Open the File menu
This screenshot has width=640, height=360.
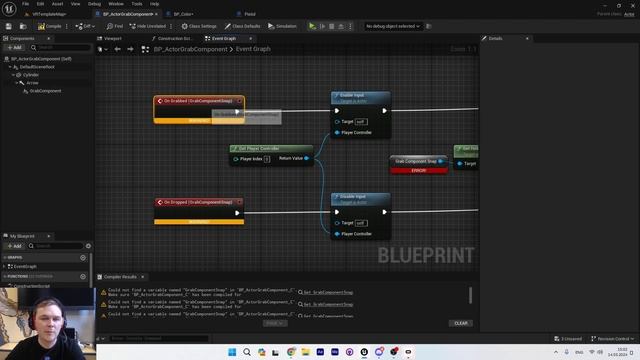point(25,4)
